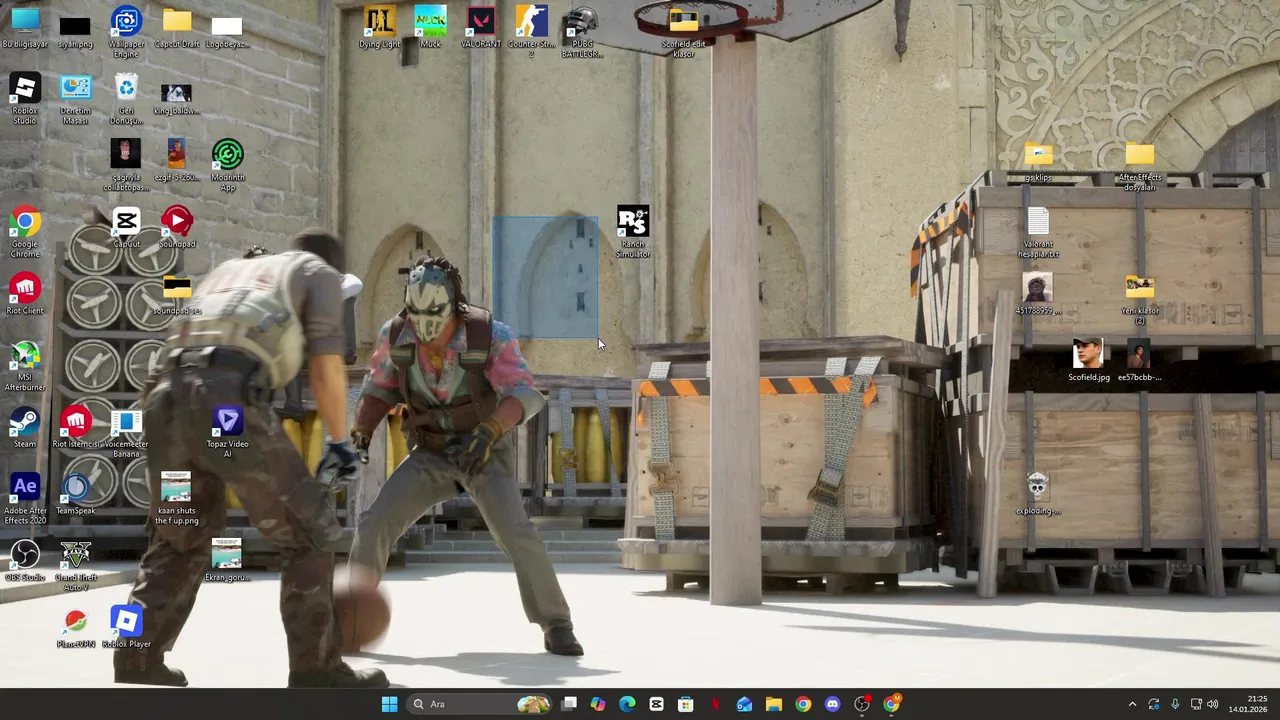
Task: Select the Scofield edit klasör folder
Action: tap(683, 33)
